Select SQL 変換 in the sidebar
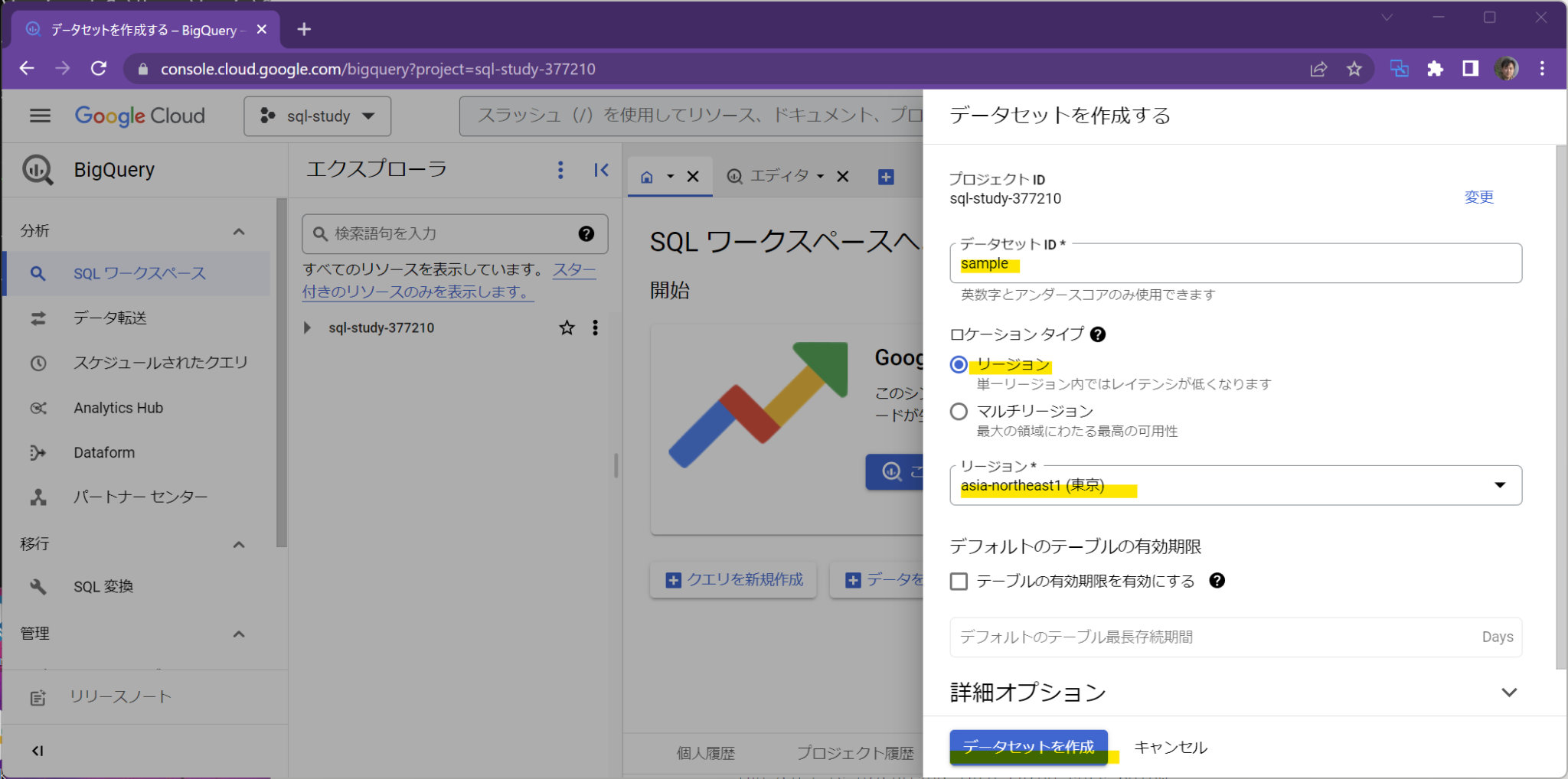Viewport: 1568px width, 779px height. click(103, 586)
